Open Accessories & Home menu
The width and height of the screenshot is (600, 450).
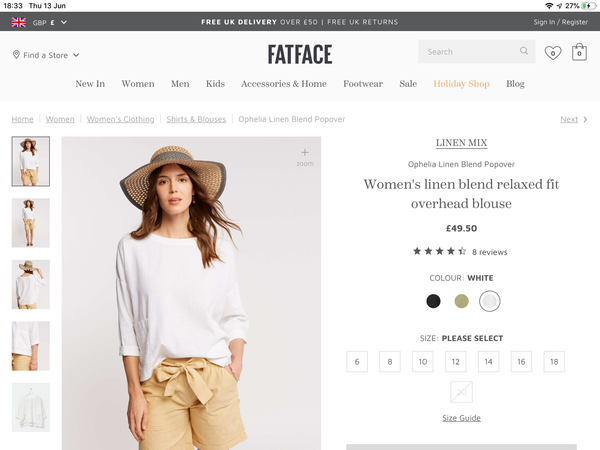[284, 84]
